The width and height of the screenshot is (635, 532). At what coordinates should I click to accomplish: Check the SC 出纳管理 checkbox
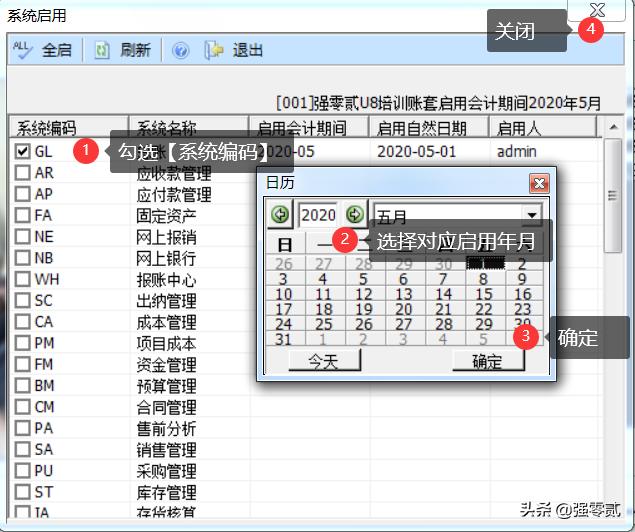pos(23,300)
